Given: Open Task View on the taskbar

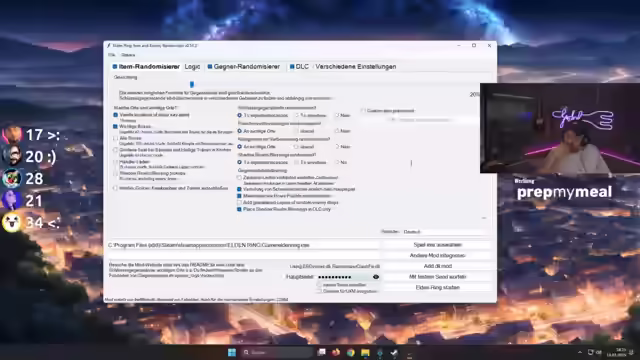Looking at the screenshot, I should click(322, 352).
